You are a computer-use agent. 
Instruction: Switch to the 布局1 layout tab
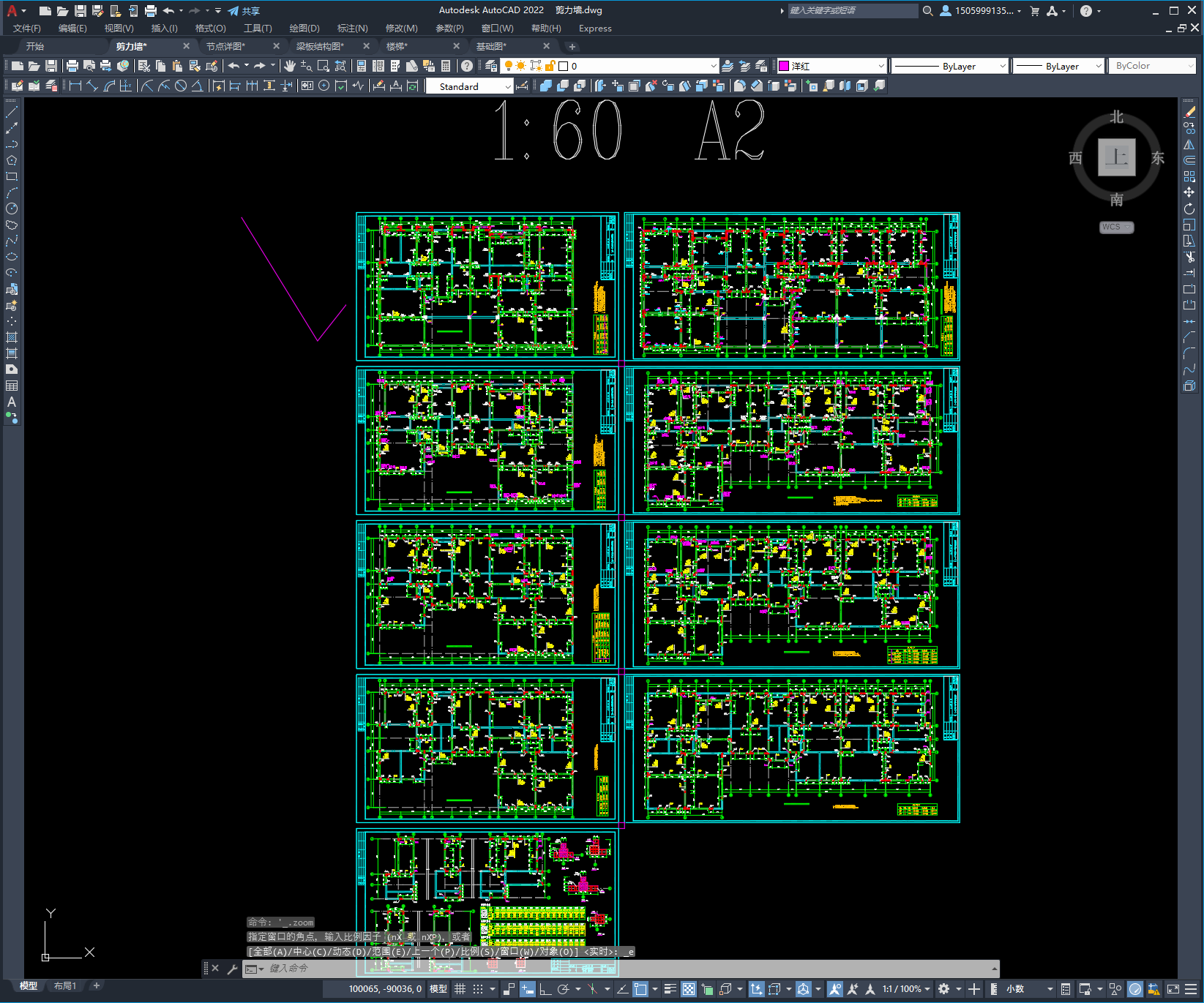[x=64, y=985]
